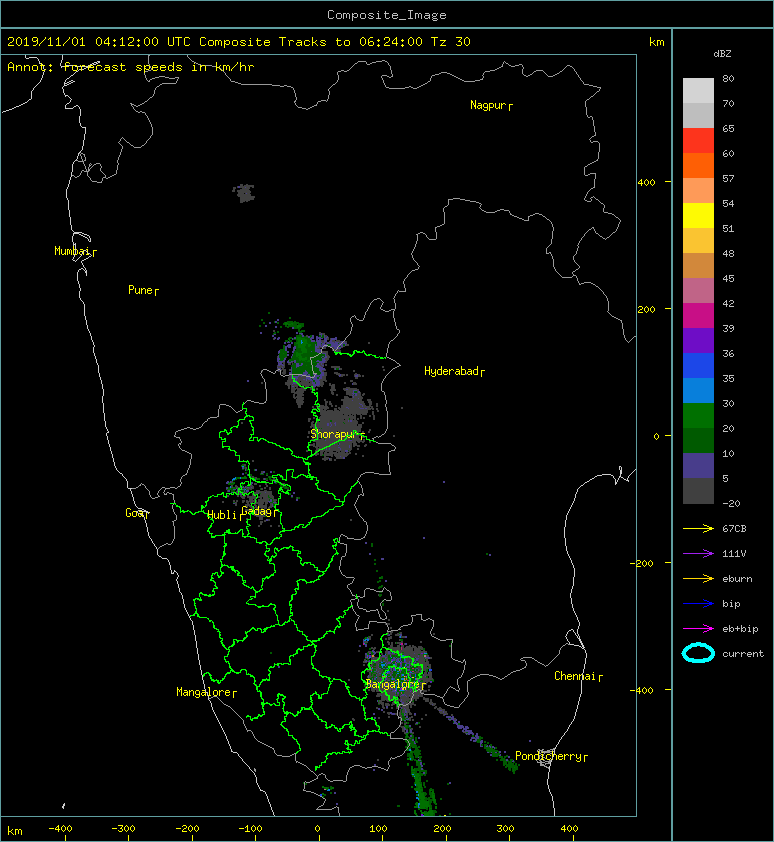Click the yellow 67CB arrow legend symbol
This screenshot has width=774, height=842.
tap(698, 529)
